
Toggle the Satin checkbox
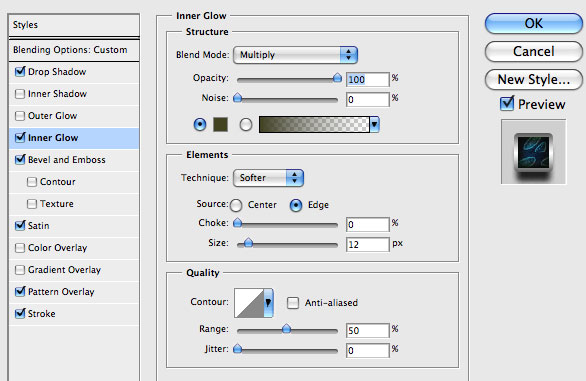click(x=20, y=225)
